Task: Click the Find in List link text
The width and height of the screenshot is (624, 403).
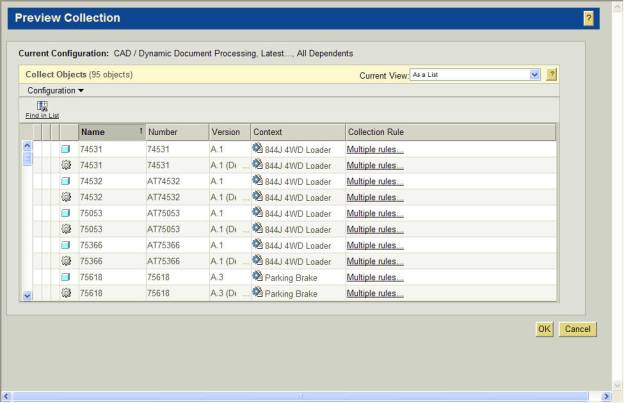Action: [x=42, y=116]
